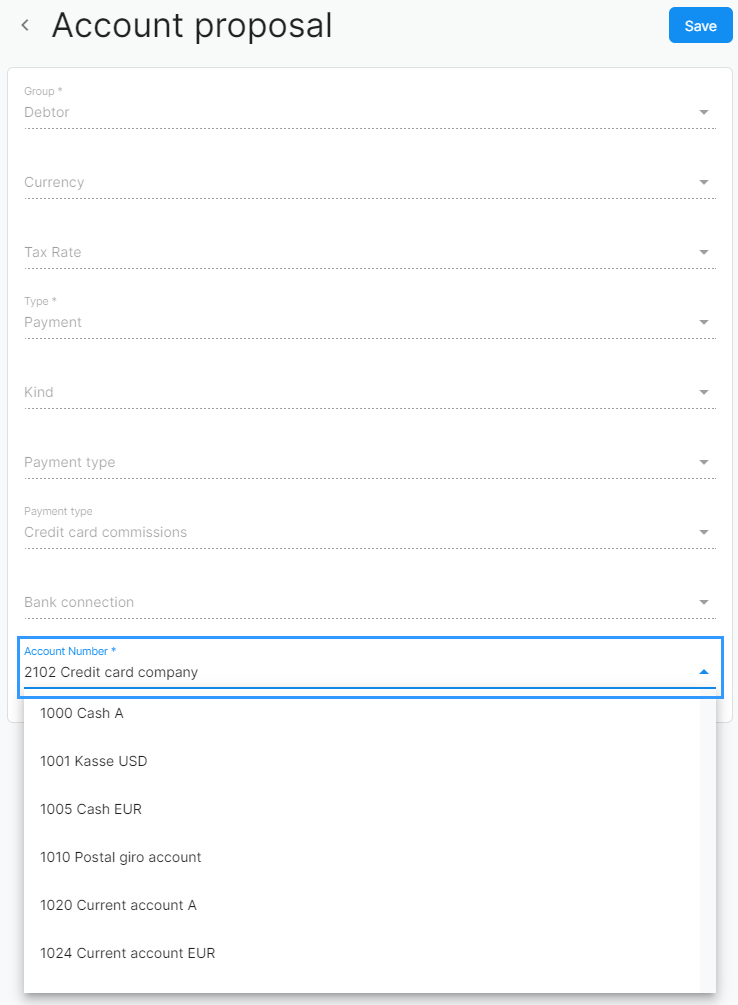Click into the Account Number field
The image size is (738, 1005).
370,667
